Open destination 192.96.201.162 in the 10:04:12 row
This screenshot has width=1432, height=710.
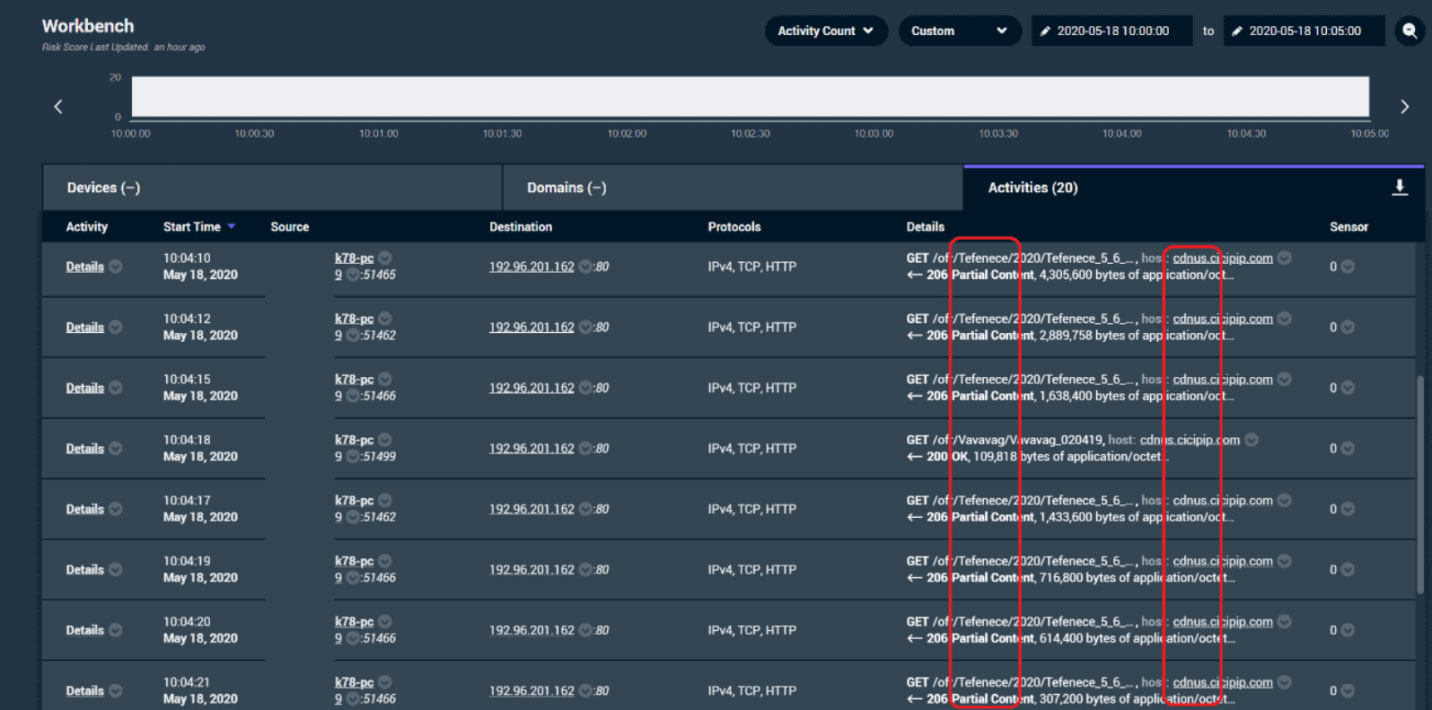(x=532, y=327)
